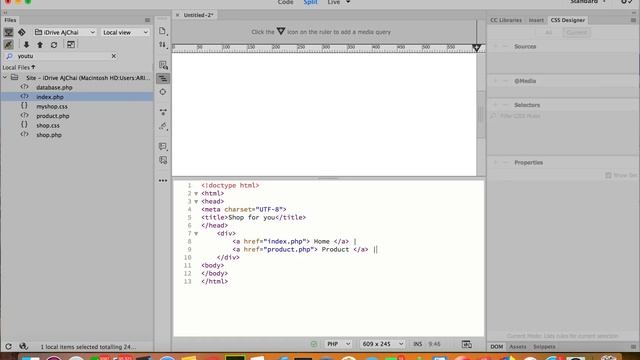This screenshot has height=360, width=640.
Task: Click the green no-errors status icon
Action: click(x=313, y=344)
